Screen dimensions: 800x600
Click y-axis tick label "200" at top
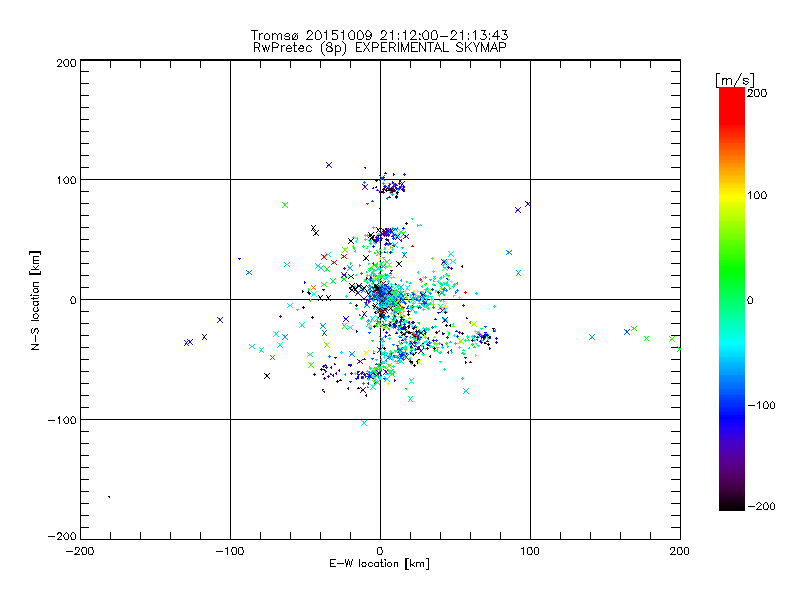coord(66,63)
